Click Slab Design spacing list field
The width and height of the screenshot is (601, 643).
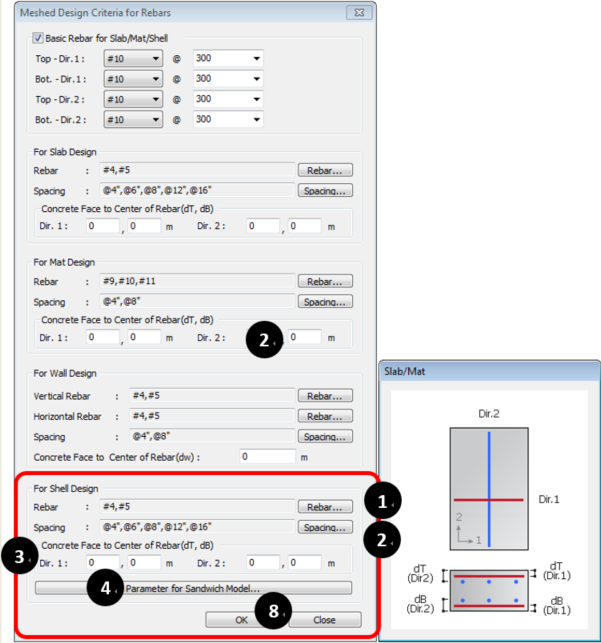[x=197, y=190]
